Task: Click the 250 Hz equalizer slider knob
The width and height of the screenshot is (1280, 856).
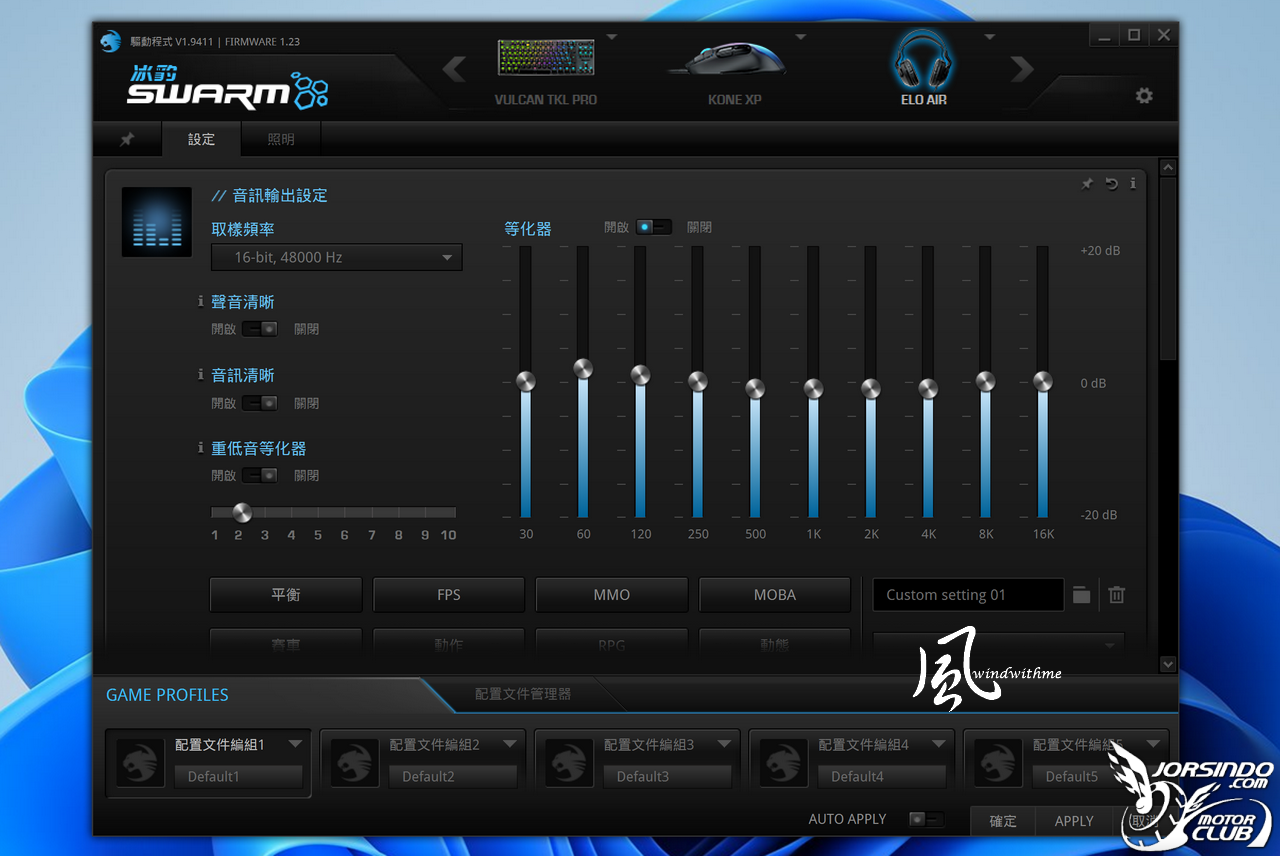Action: click(x=698, y=381)
